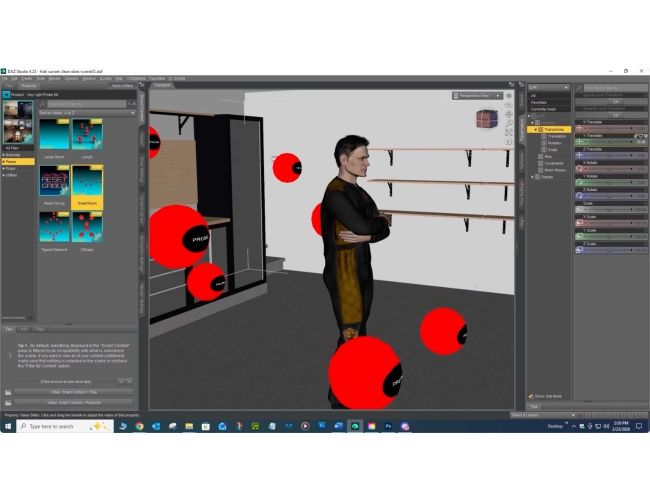650x500 pixels.
Task: Click the Z Rotate icon
Action: pos(579,196)
